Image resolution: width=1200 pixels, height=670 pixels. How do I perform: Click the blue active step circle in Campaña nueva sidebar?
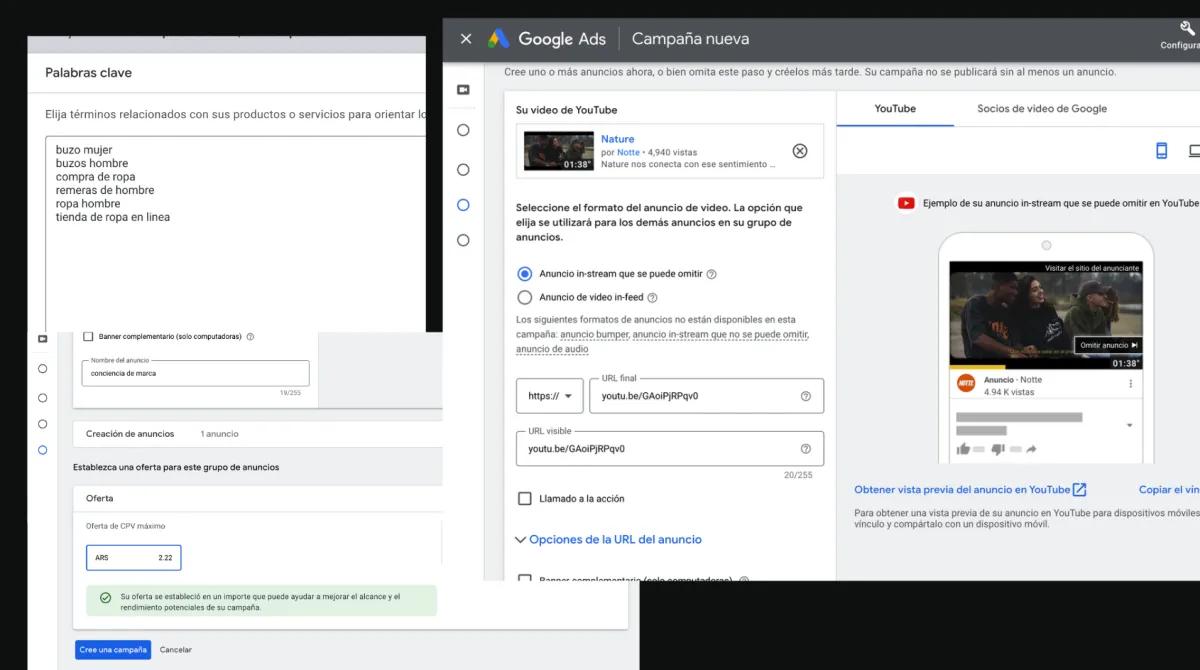[463, 205]
